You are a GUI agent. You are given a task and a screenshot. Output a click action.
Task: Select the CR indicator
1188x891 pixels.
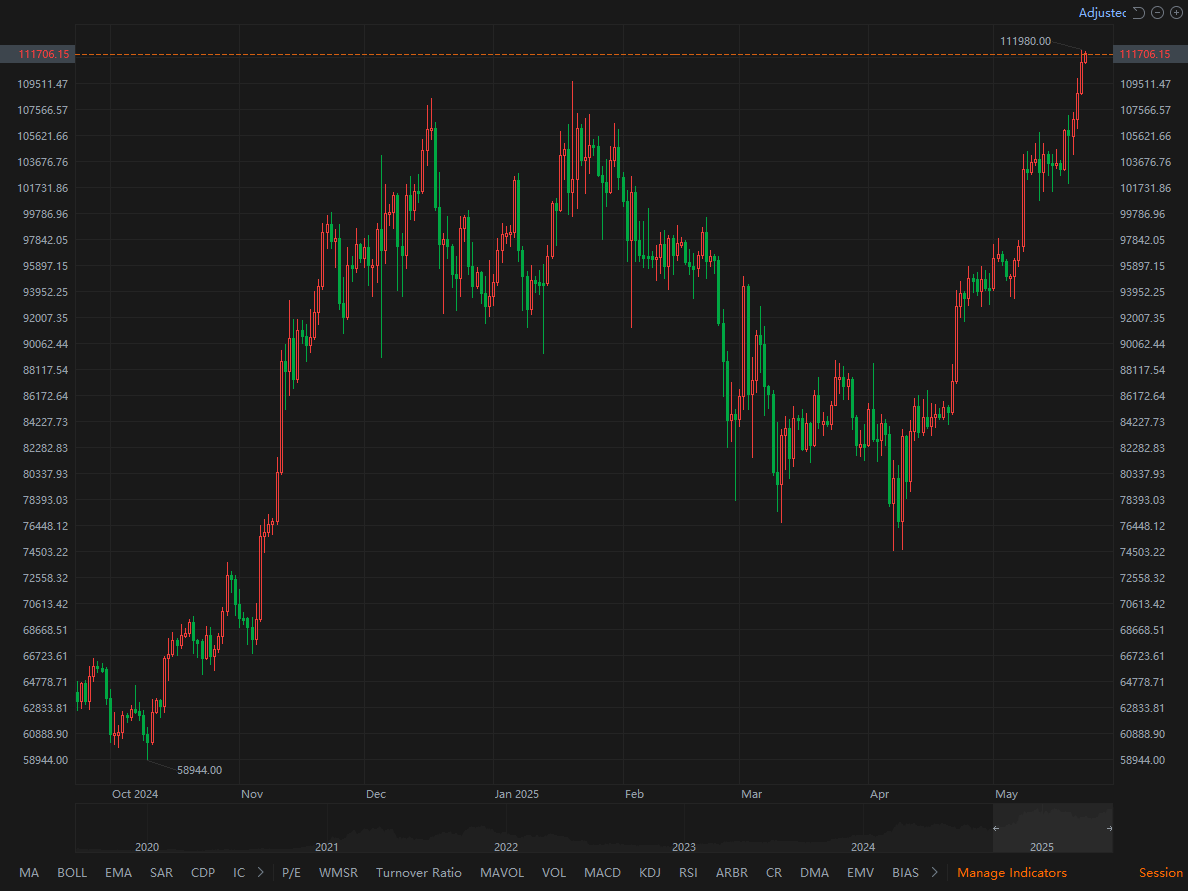click(x=774, y=873)
